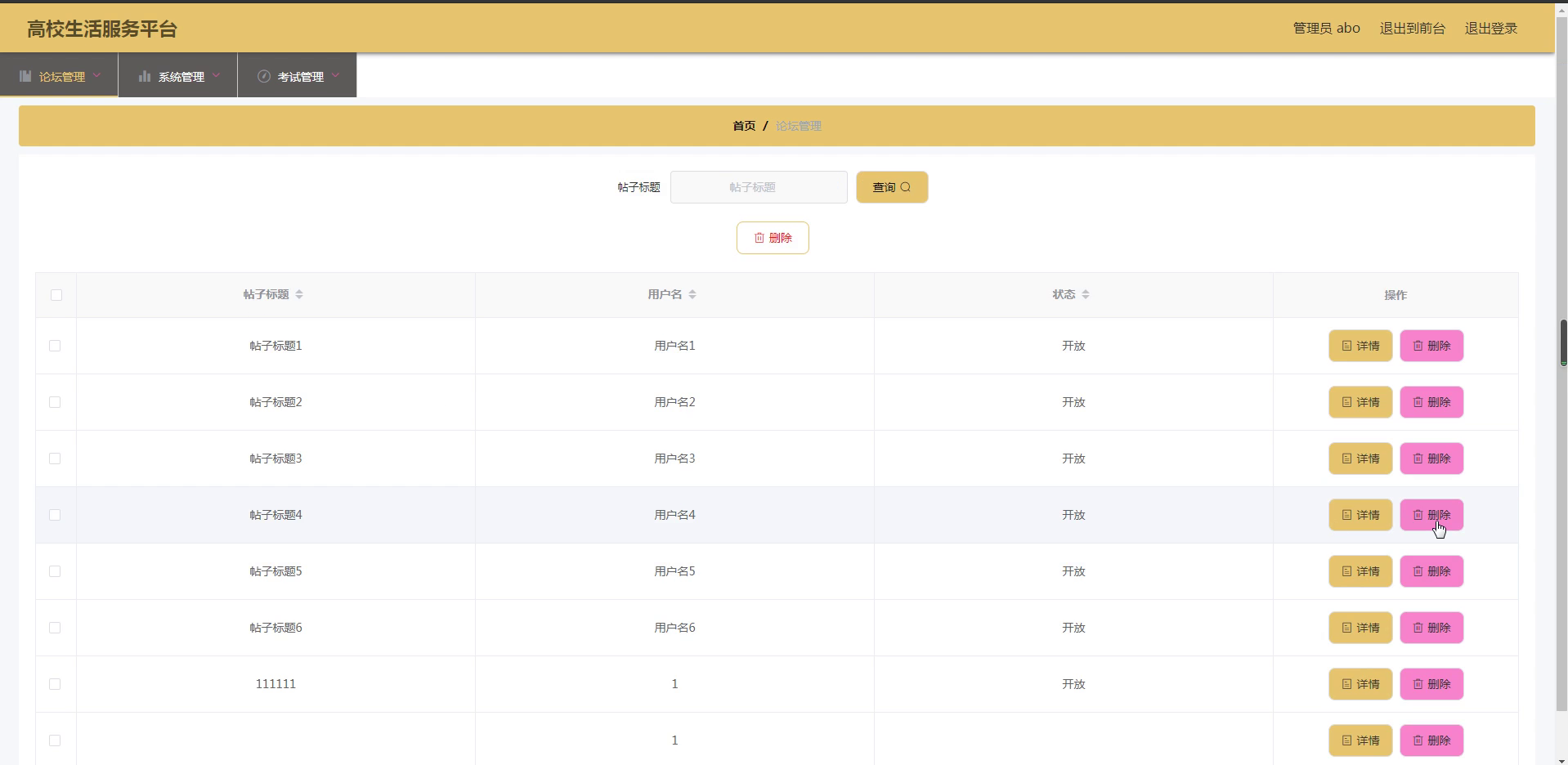Open 详情 for 帖子标题5
This screenshot has width=1568, height=765.
click(x=1360, y=571)
